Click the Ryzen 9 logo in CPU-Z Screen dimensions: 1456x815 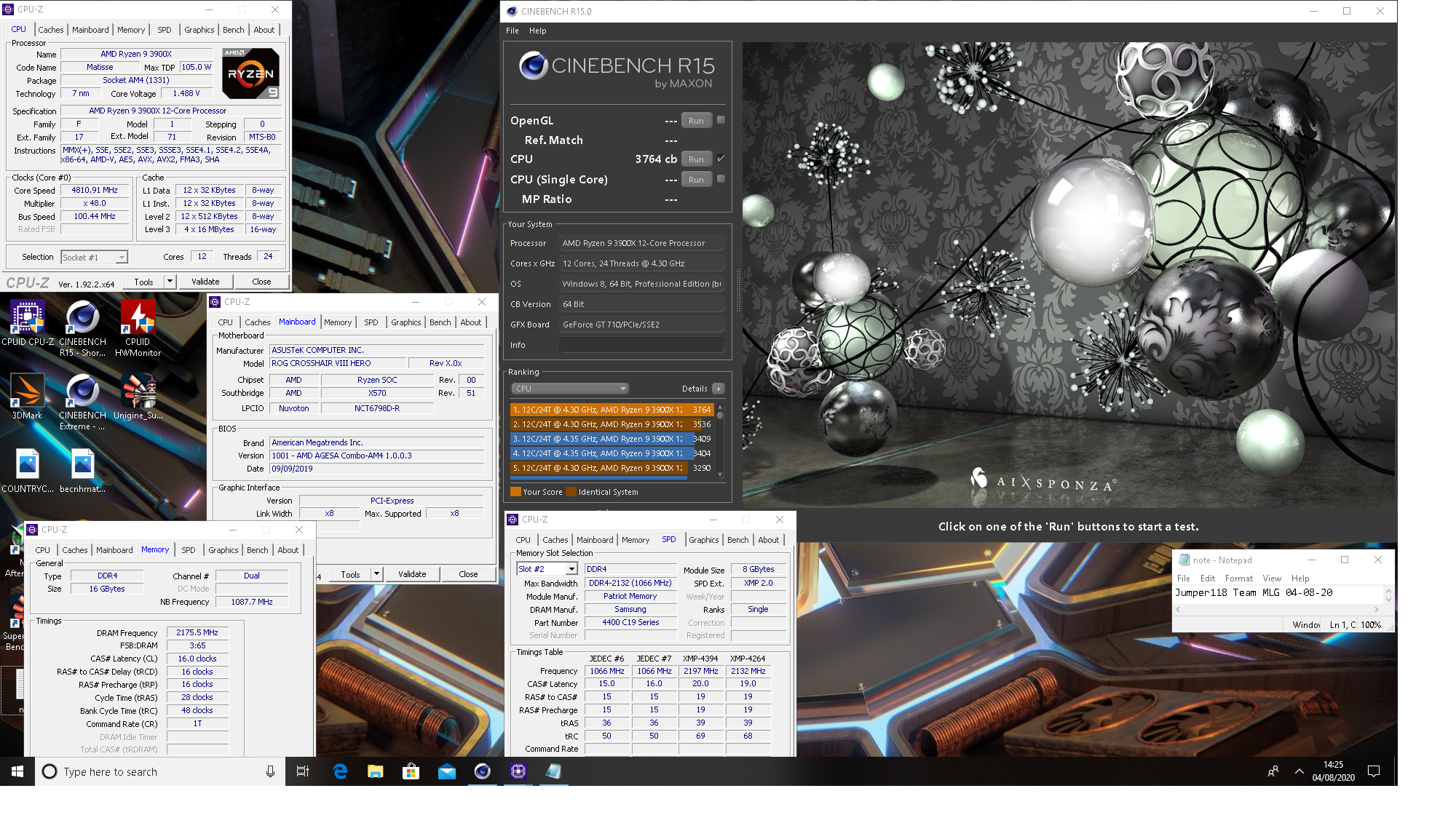pyautogui.click(x=250, y=73)
